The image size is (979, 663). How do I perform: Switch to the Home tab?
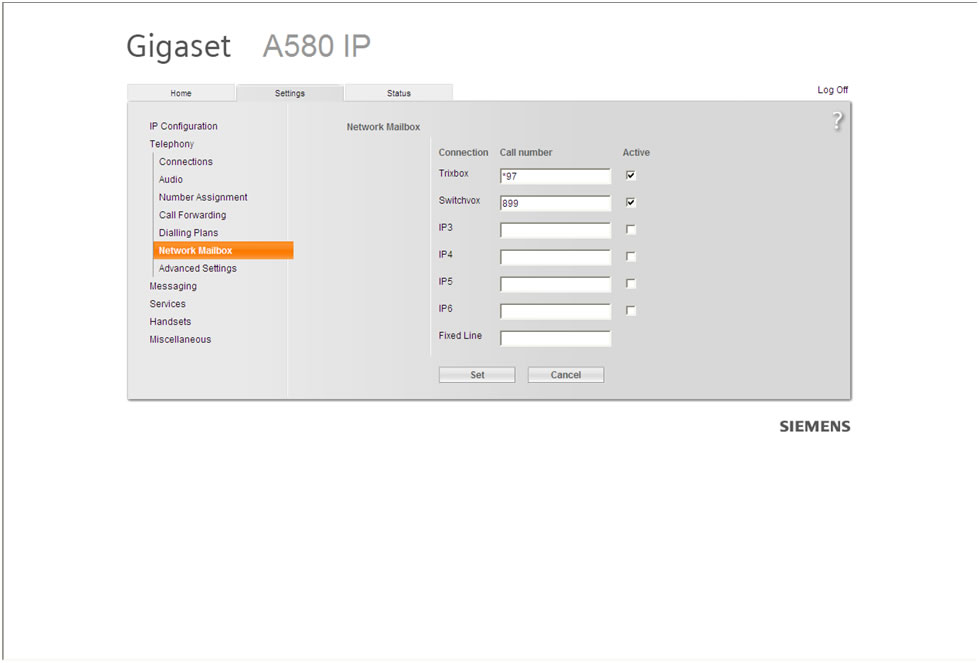coord(181,93)
